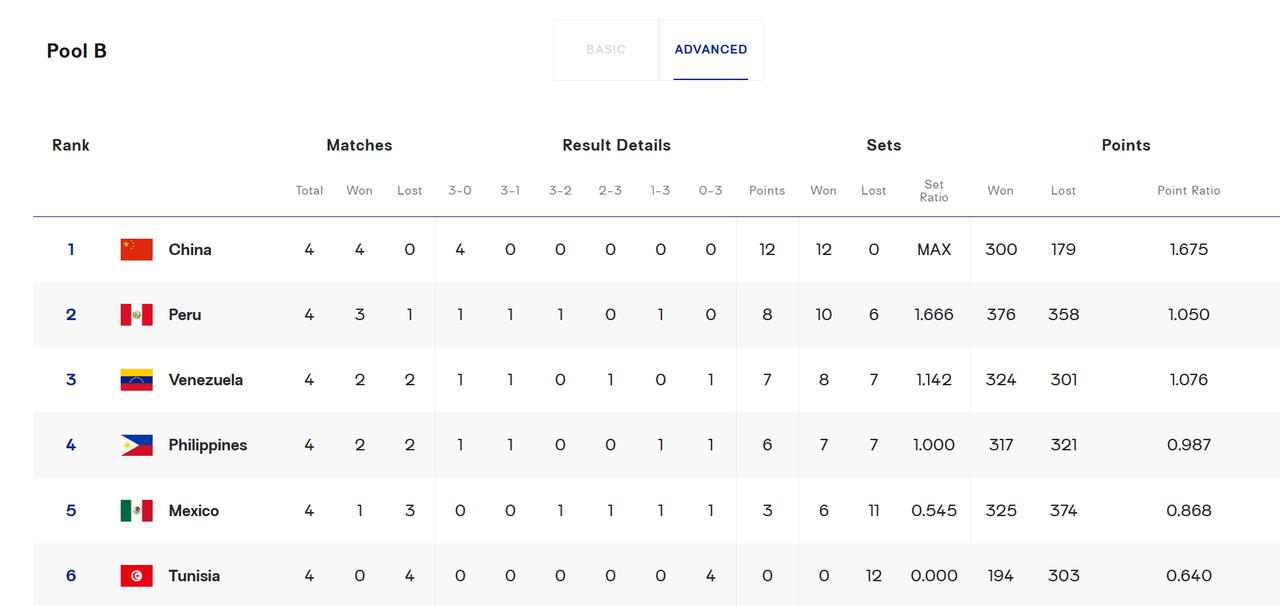Select the Tunisia team name
Image resolution: width=1280 pixels, height=605 pixels.
[x=194, y=576]
